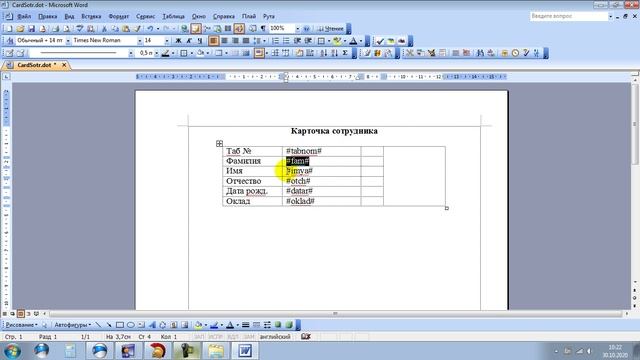Image resolution: width=640 pixels, height=360 pixels.
Task: Select the Line drawing tool
Action: click(x=98, y=325)
